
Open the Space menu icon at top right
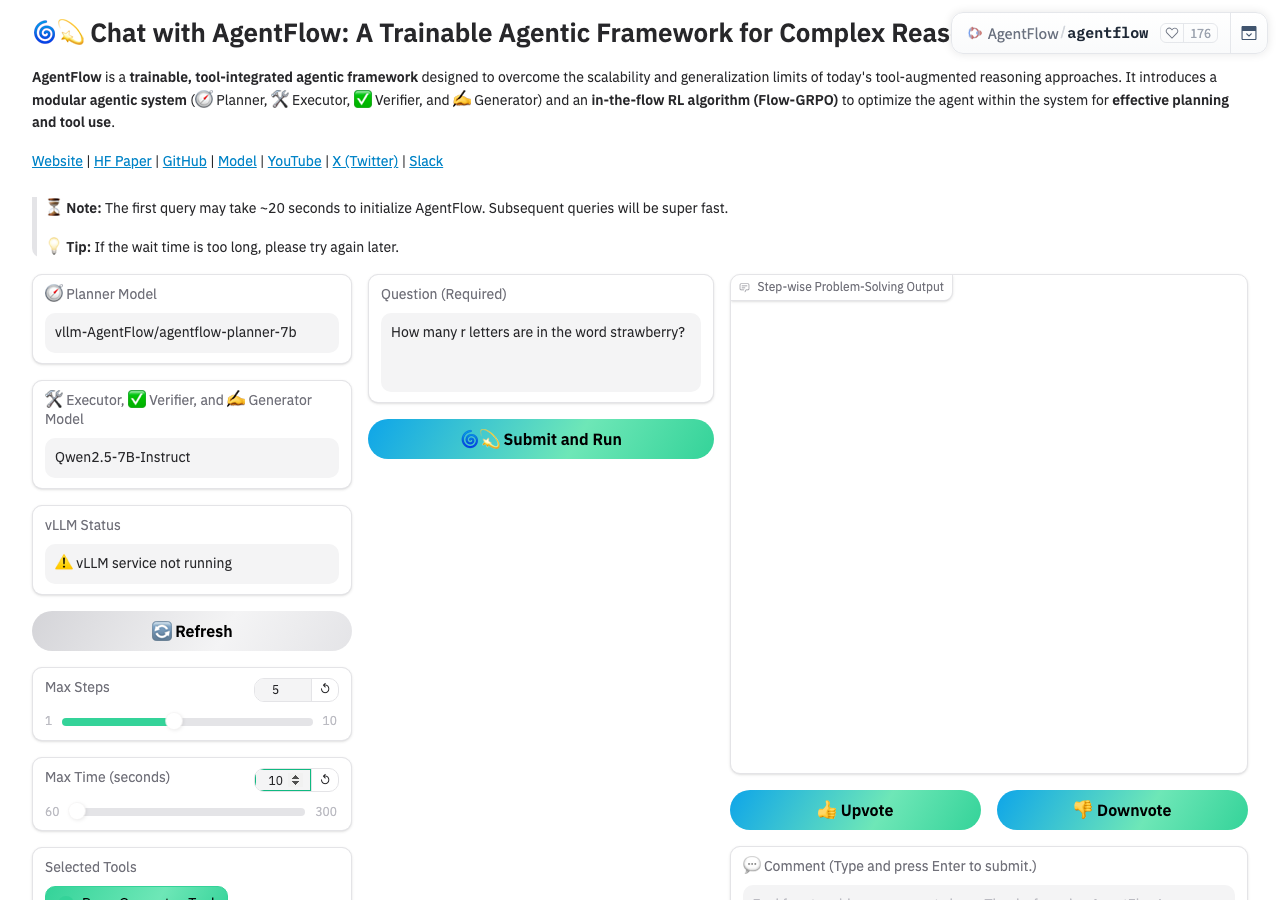coord(1249,33)
